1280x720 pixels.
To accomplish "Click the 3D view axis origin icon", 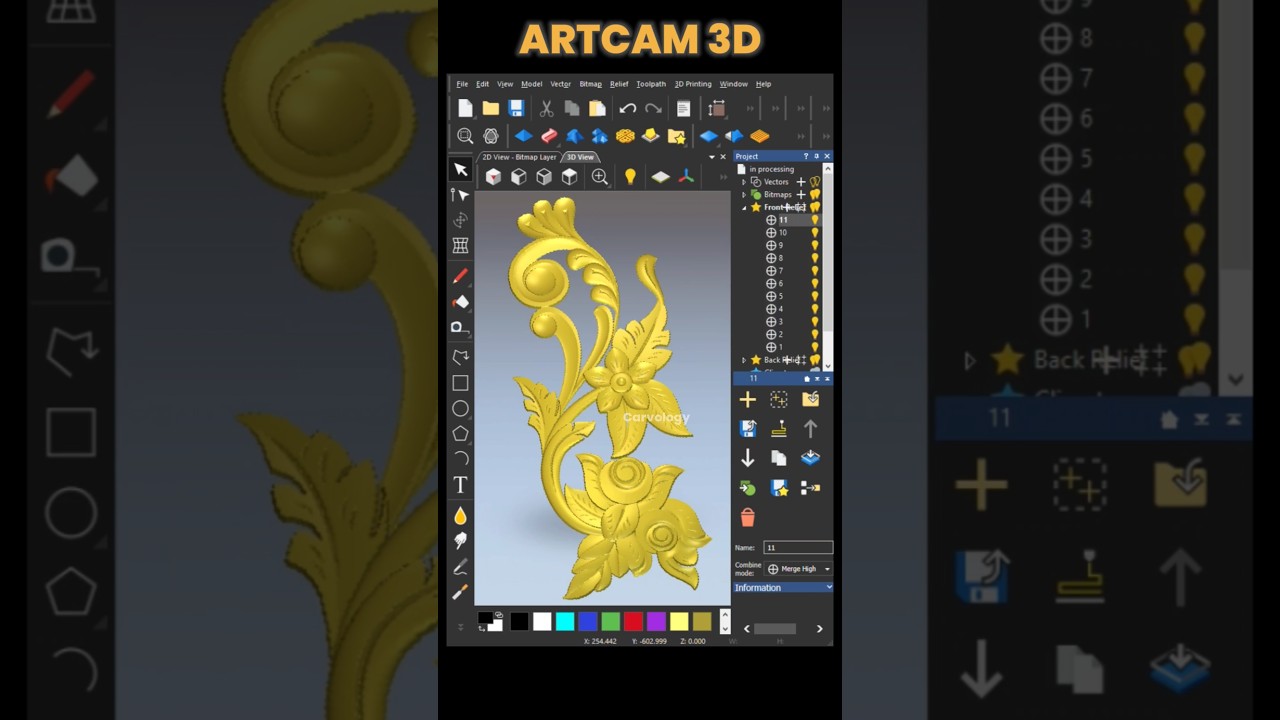I will 686,177.
